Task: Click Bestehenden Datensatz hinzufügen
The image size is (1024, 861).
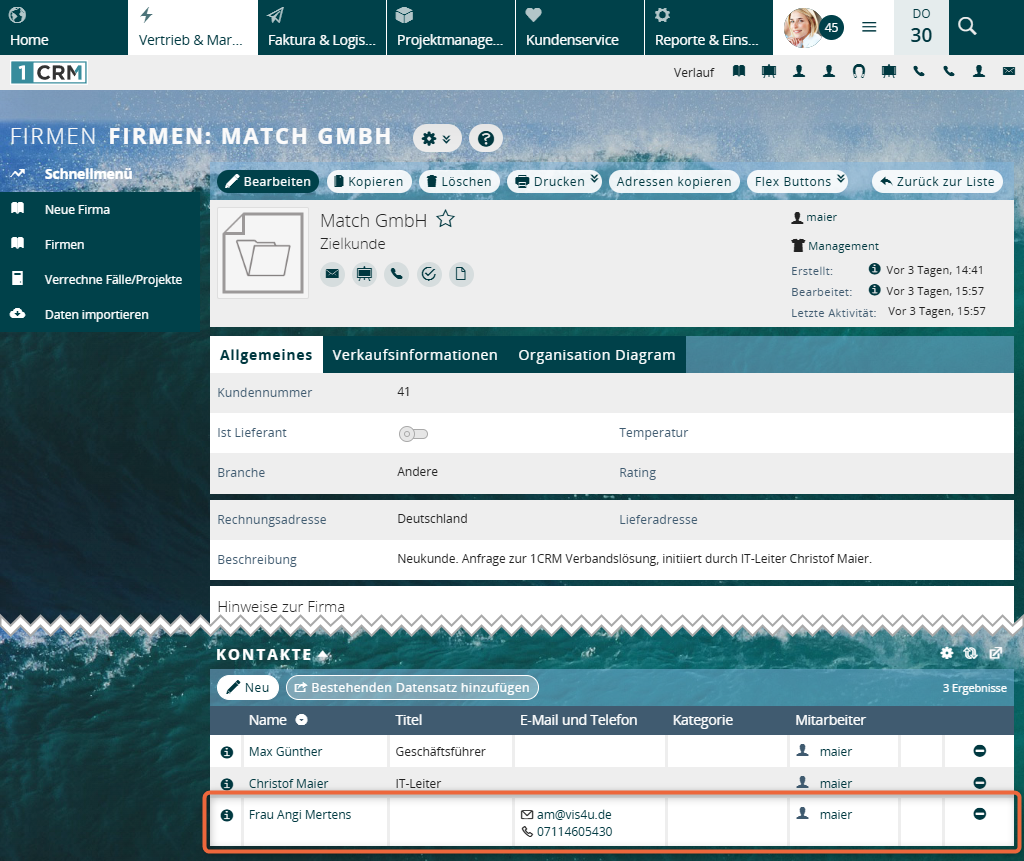Action: click(x=412, y=687)
